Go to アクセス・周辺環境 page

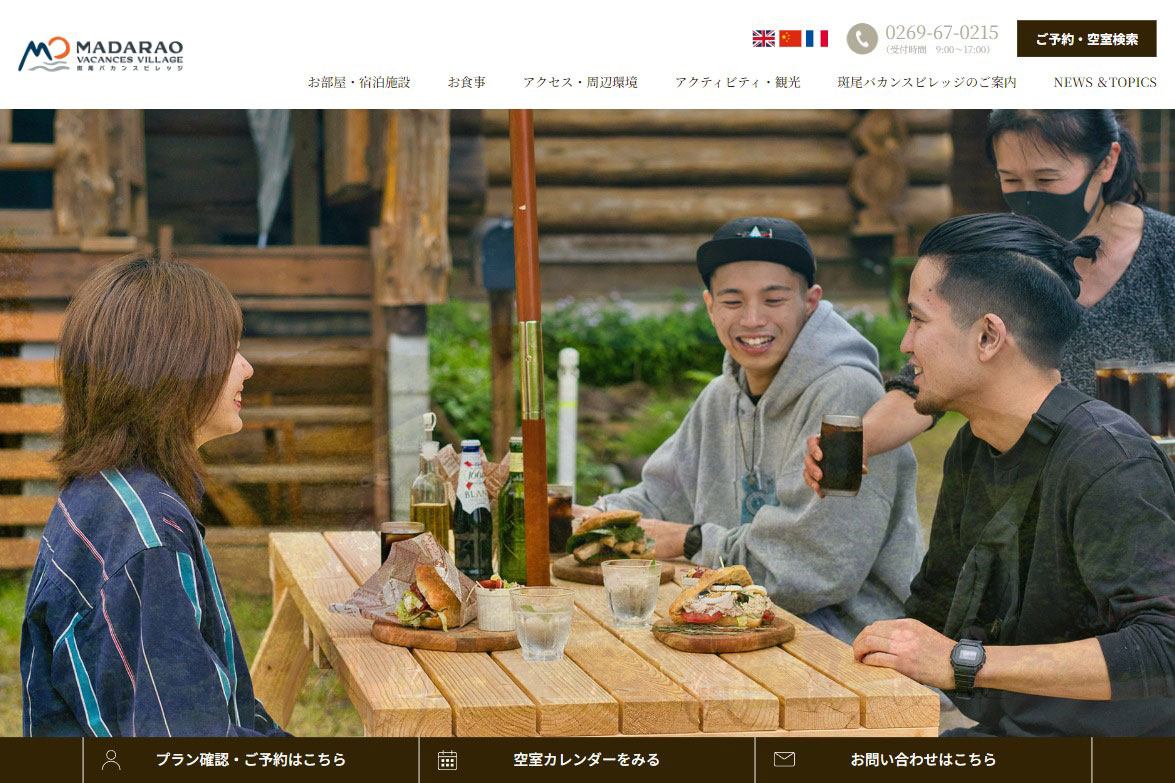[580, 82]
